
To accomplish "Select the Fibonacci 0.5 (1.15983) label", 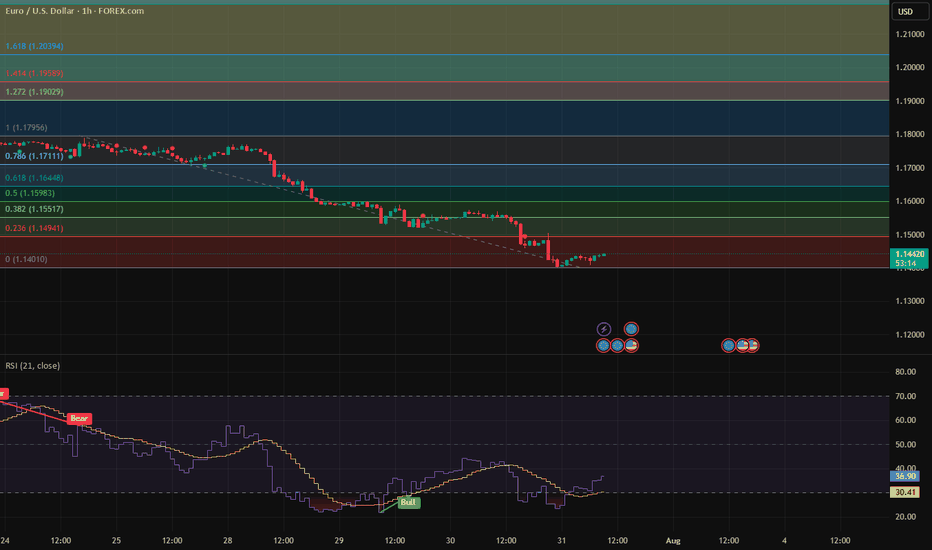I will pos(30,193).
